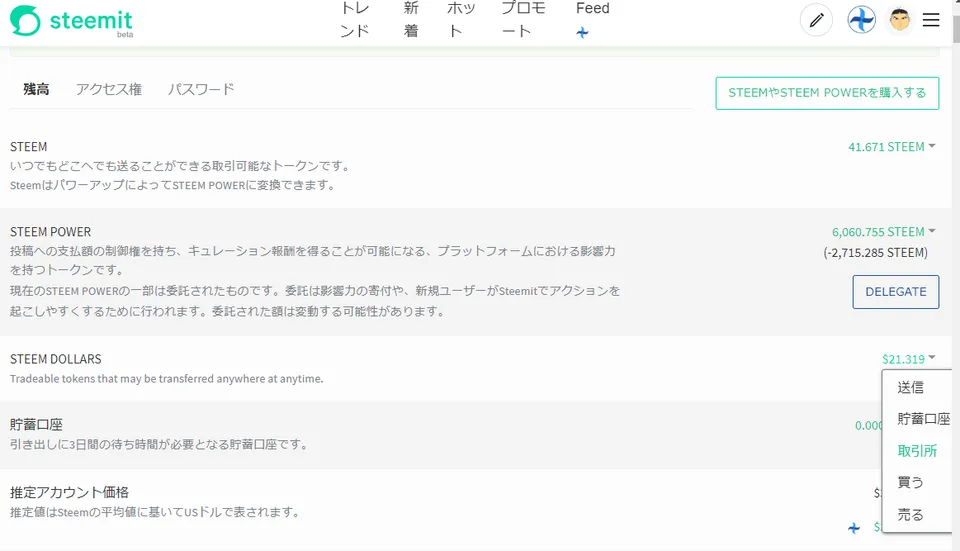Select the 残高 (Balance) tab
The height and width of the screenshot is (551, 960).
point(36,89)
